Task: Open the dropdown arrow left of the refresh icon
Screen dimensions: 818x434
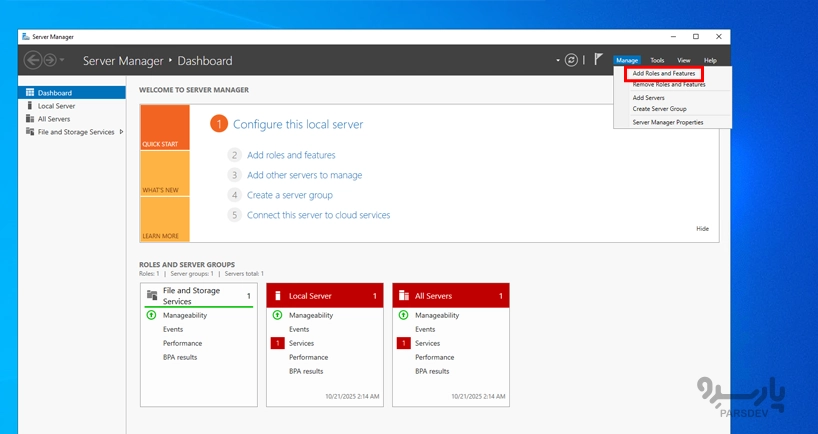Action: (x=558, y=61)
